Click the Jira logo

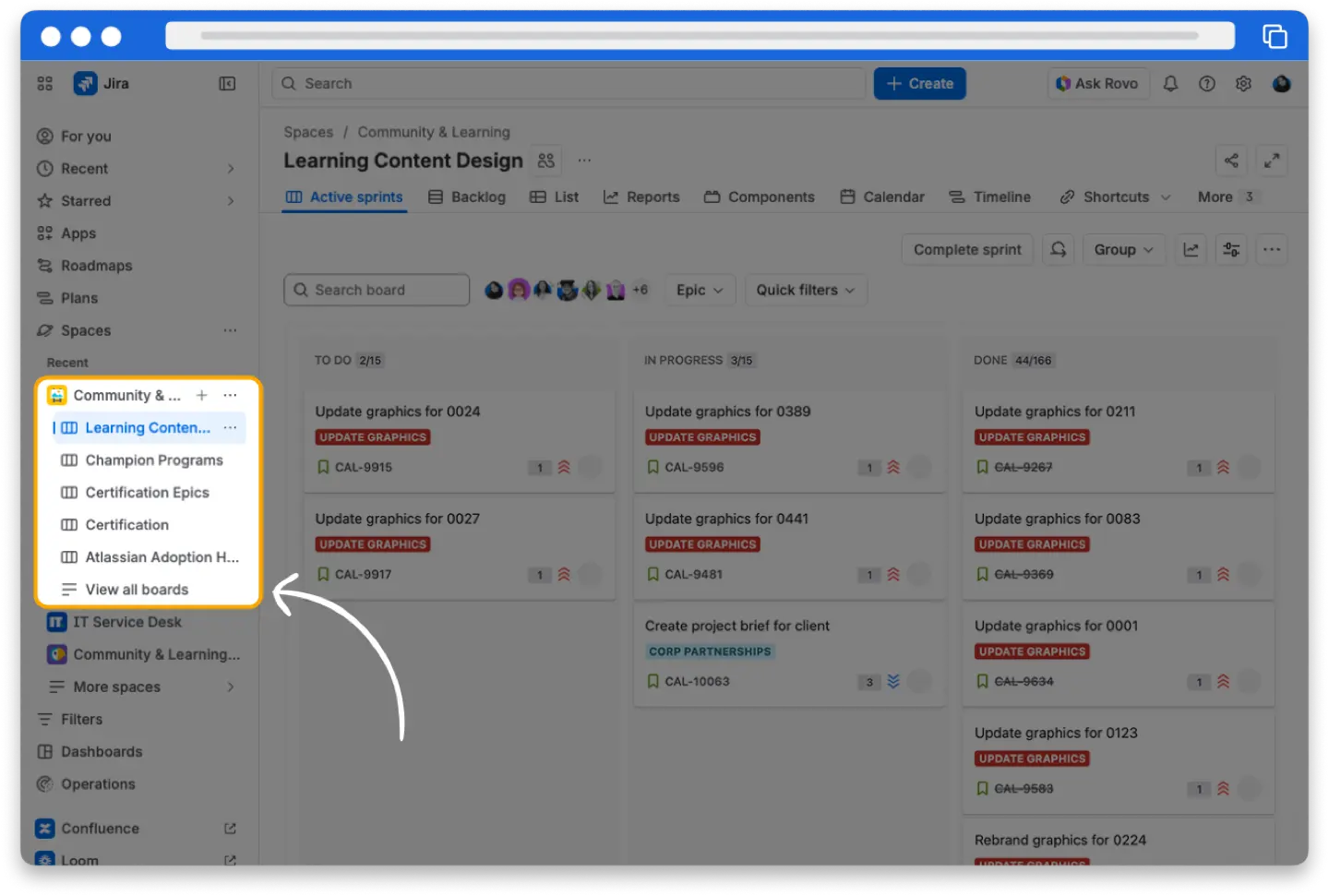point(86,84)
